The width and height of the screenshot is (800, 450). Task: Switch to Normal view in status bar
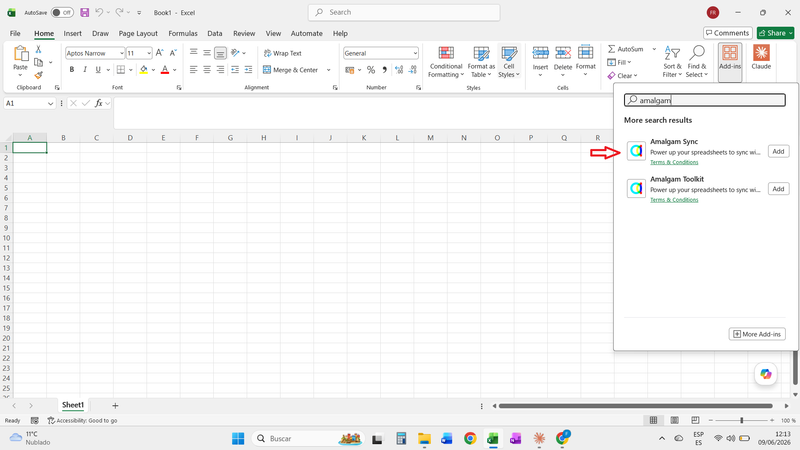click(x=653, y=420)
